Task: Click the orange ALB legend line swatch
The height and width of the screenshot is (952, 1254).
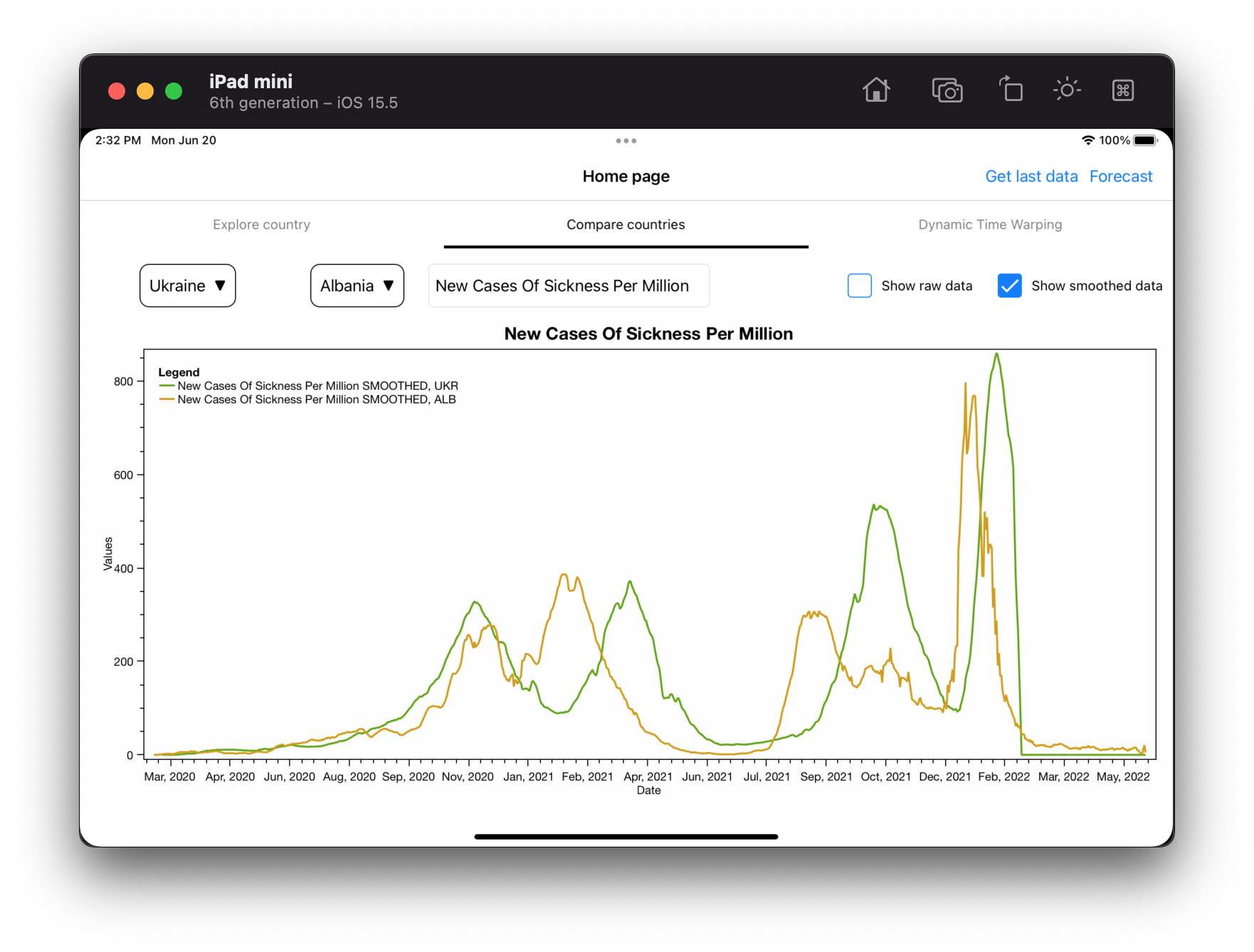Action: (167, 400)
